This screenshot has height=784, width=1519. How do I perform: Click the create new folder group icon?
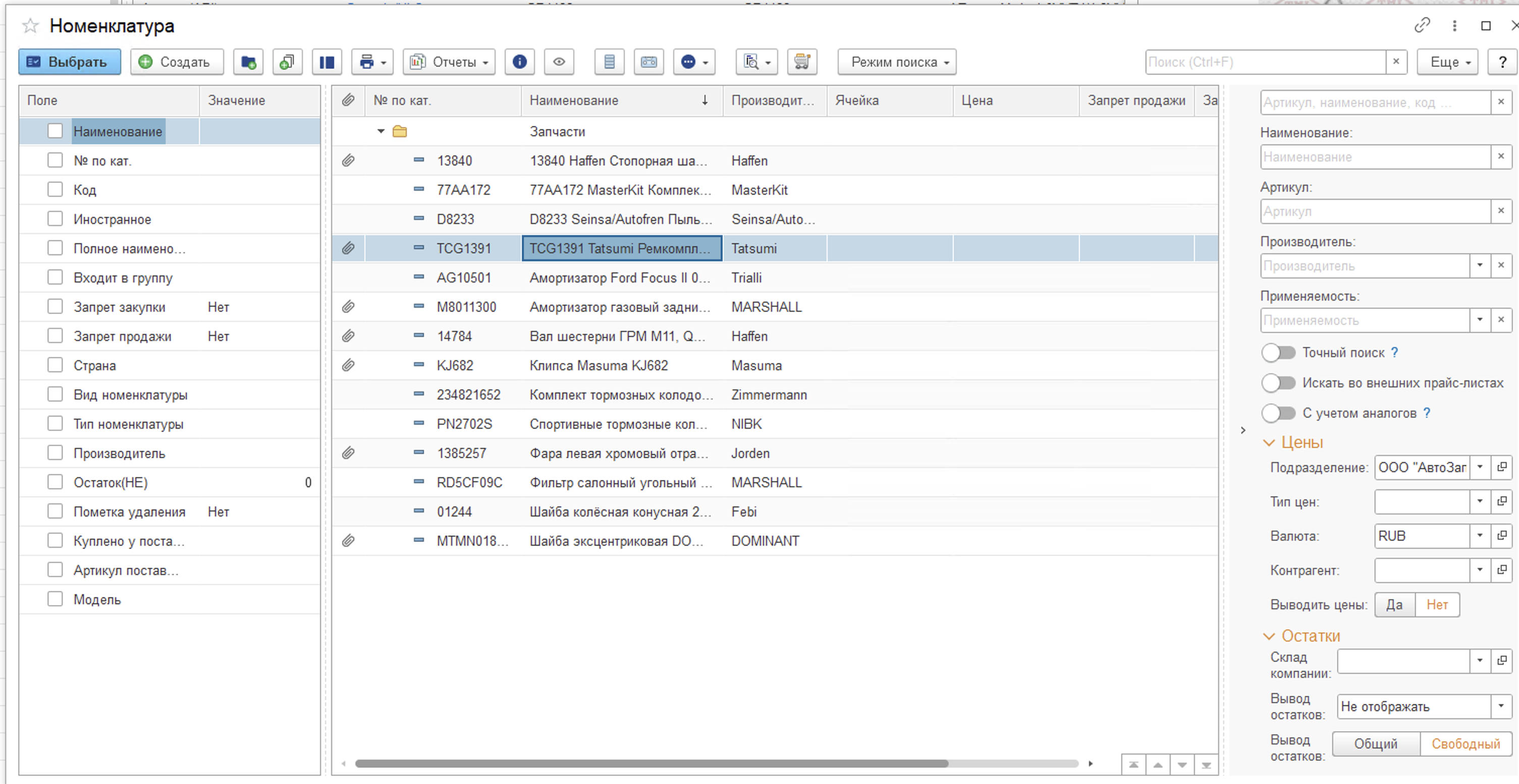248,62
